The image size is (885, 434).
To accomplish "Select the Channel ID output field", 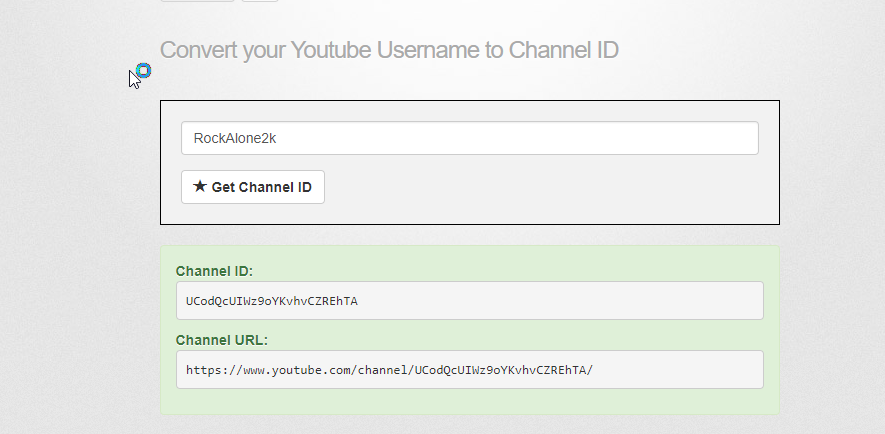I will pyautogui.click(x=469, y=300).
